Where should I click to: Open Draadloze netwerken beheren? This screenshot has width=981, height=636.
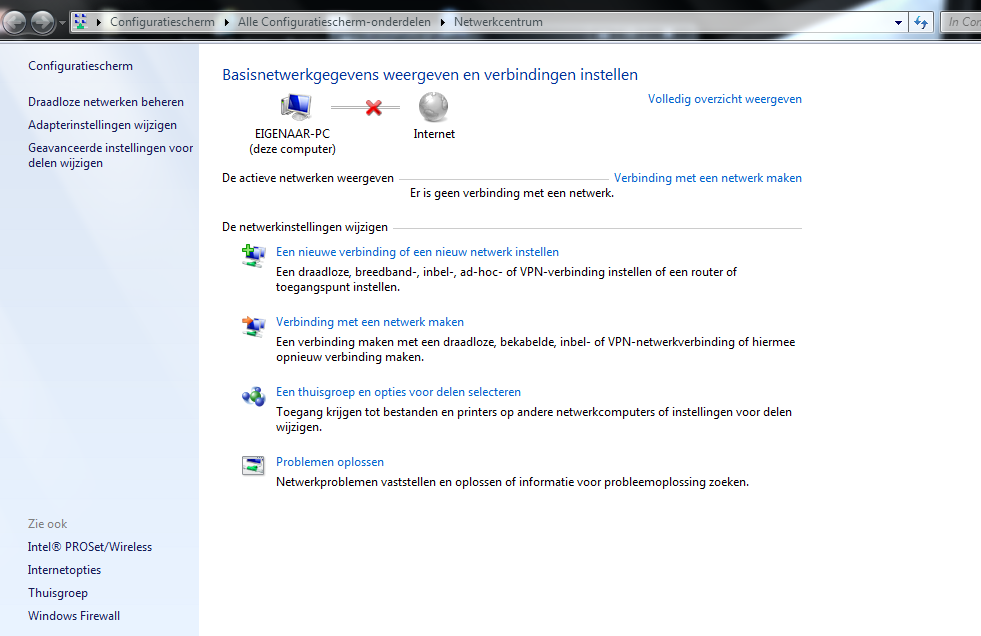106,102
